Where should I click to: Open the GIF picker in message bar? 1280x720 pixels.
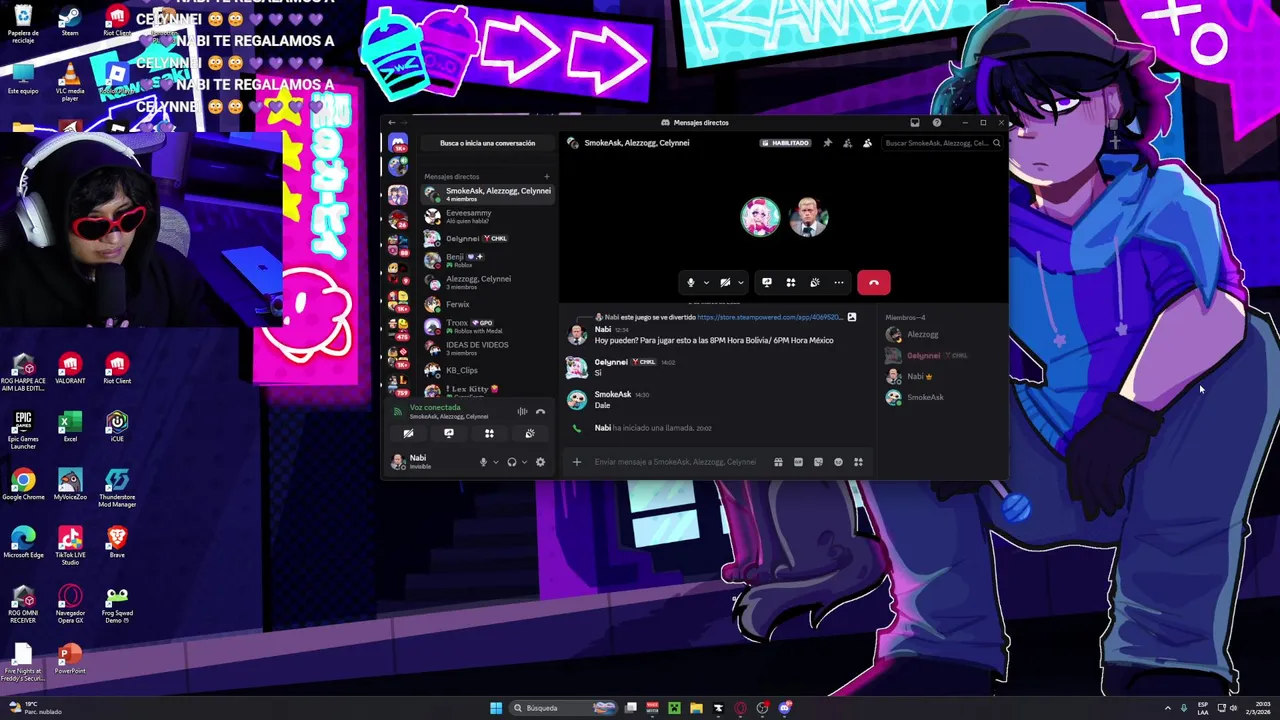click(798, 462)
